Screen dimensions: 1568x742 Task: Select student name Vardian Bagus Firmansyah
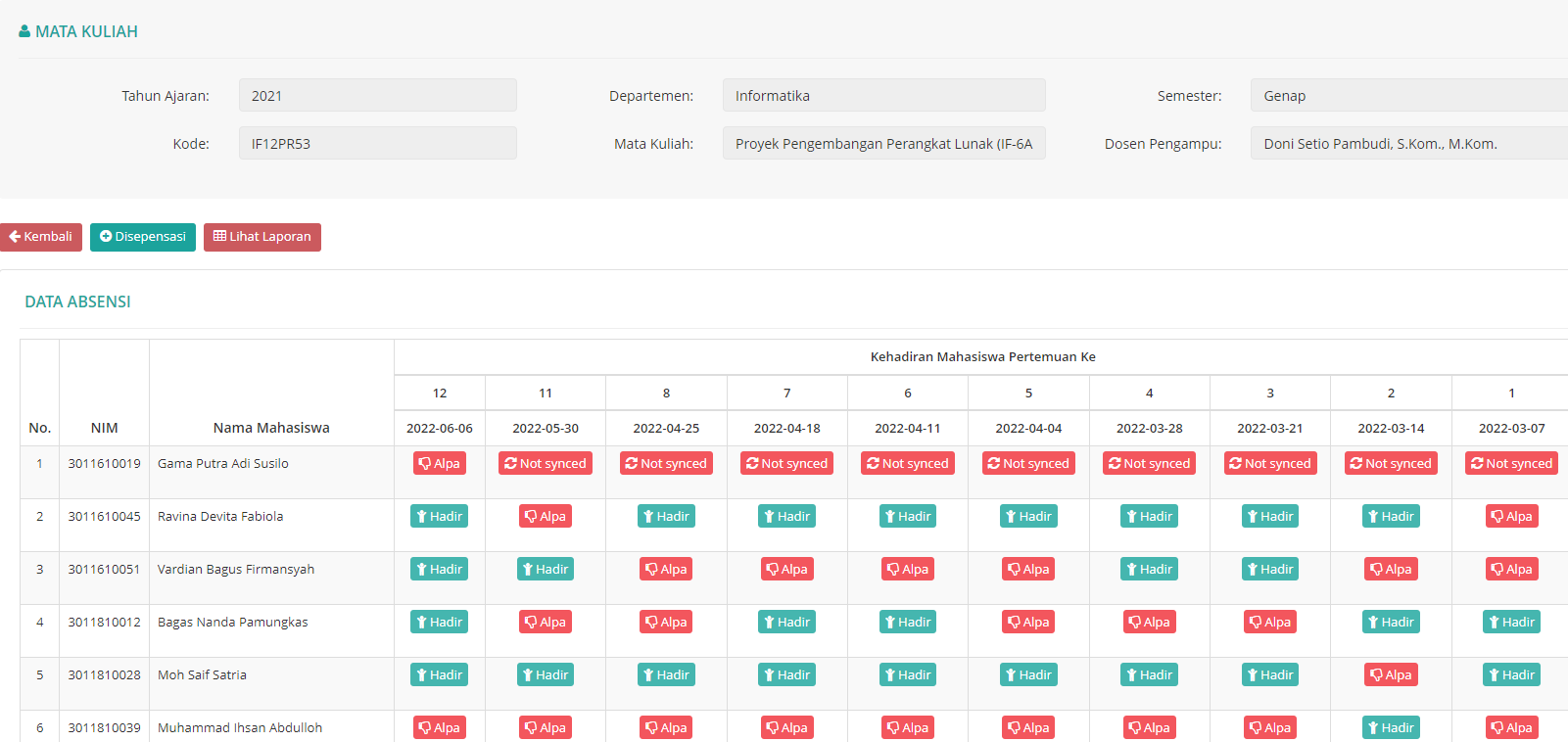coord(236,569)
